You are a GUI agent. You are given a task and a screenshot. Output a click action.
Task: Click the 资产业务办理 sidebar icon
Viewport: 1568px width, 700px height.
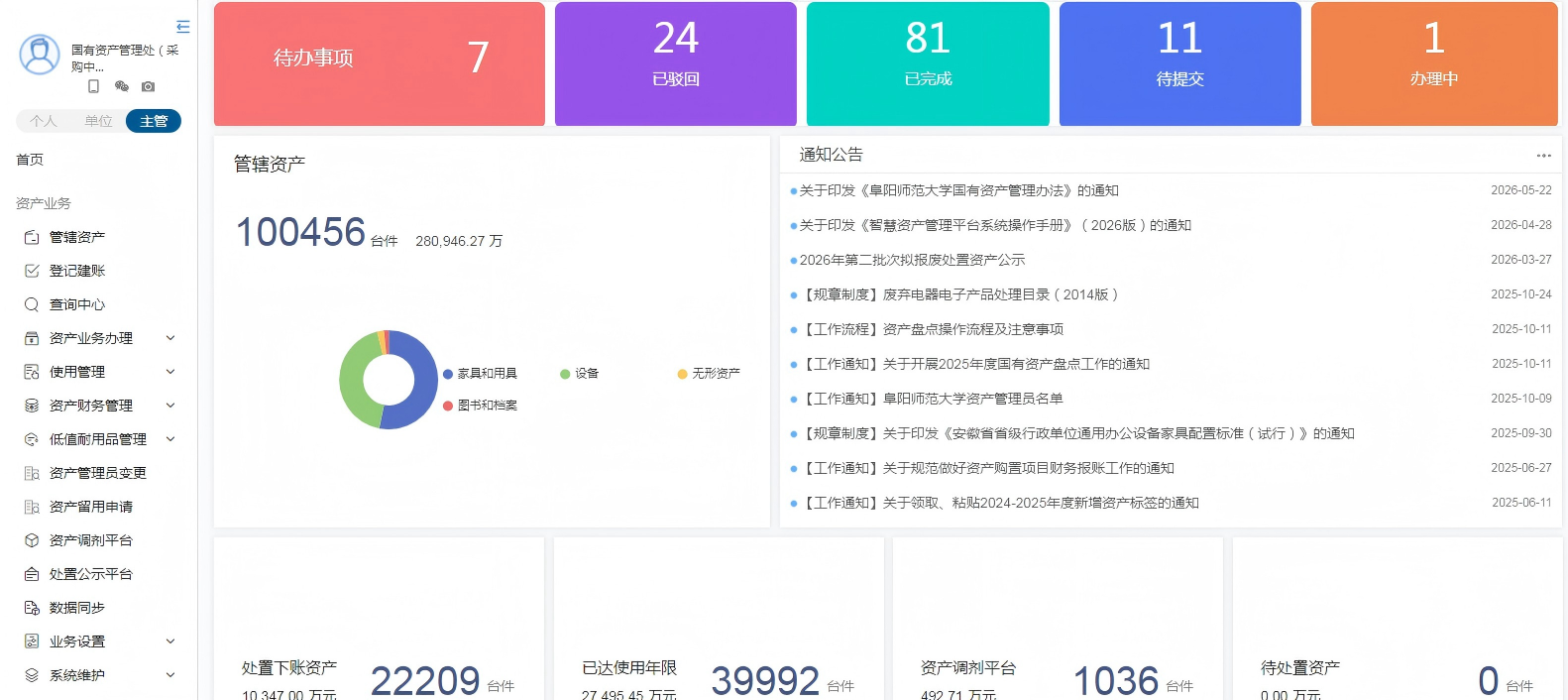tap(32, 338)
